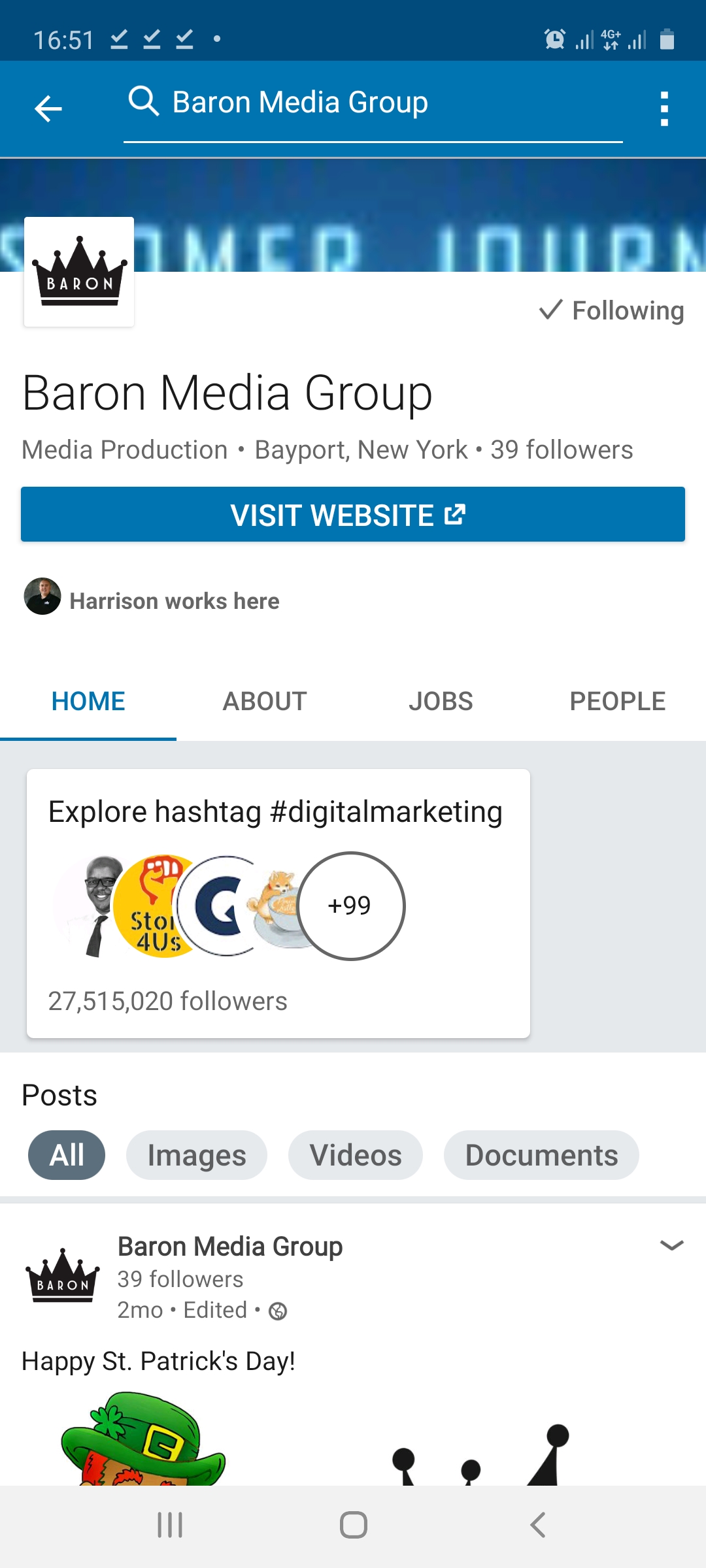Viewport: 706px width, 1568px height.
Task: Open Android recent apps button
Action: coord(170,1526)
